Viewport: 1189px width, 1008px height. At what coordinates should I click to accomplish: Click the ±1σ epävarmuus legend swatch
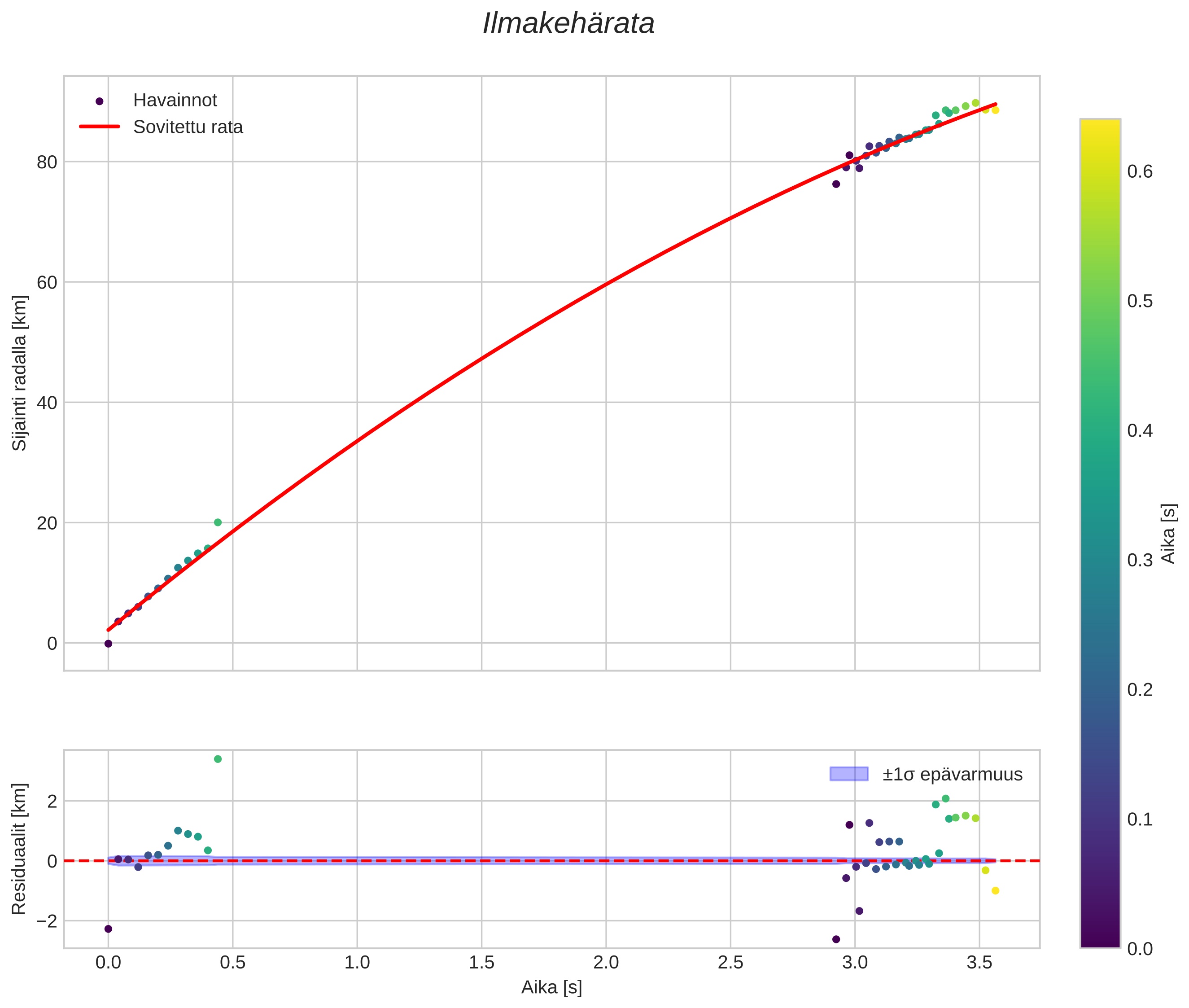click(x=848, y=774)
